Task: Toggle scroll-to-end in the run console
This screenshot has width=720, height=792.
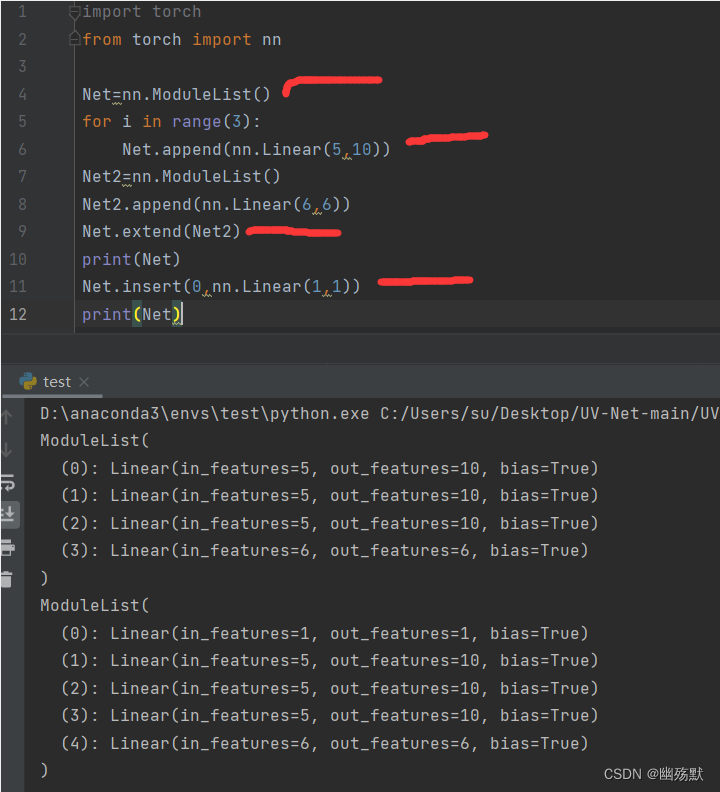Action: coord(9,514)
